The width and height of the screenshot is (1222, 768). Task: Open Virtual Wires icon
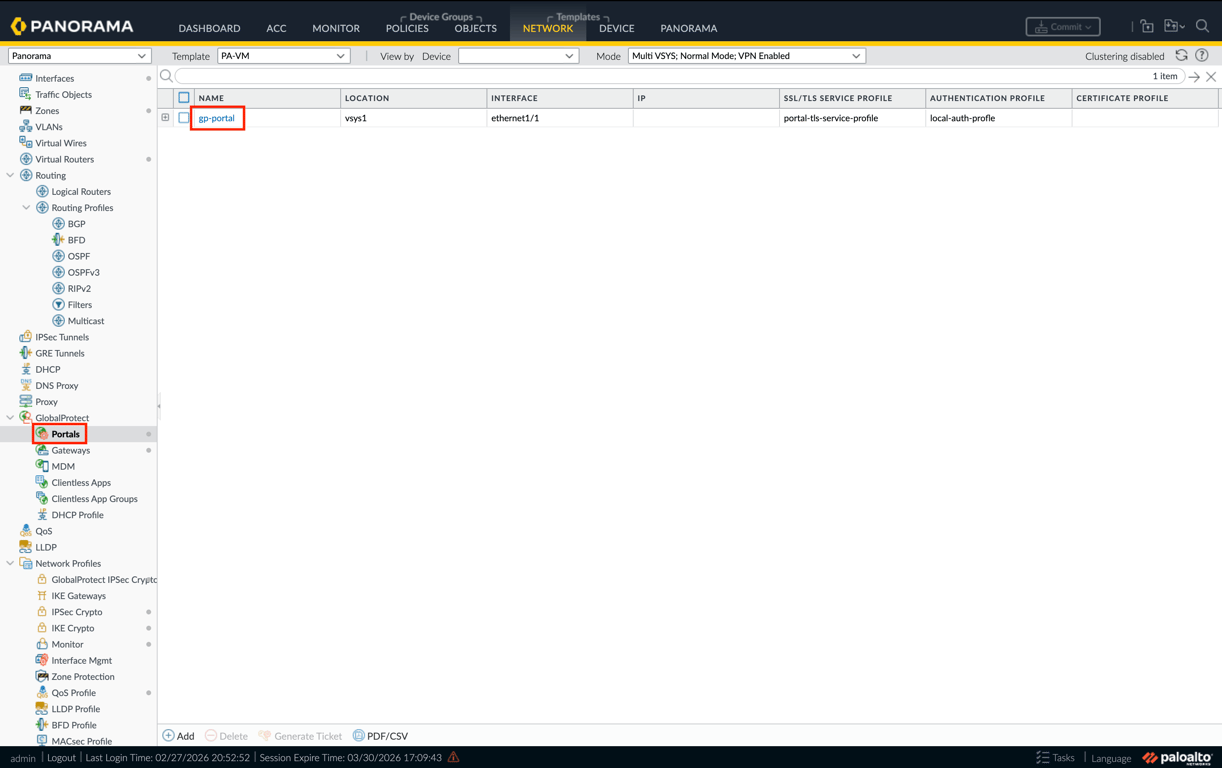26,143
